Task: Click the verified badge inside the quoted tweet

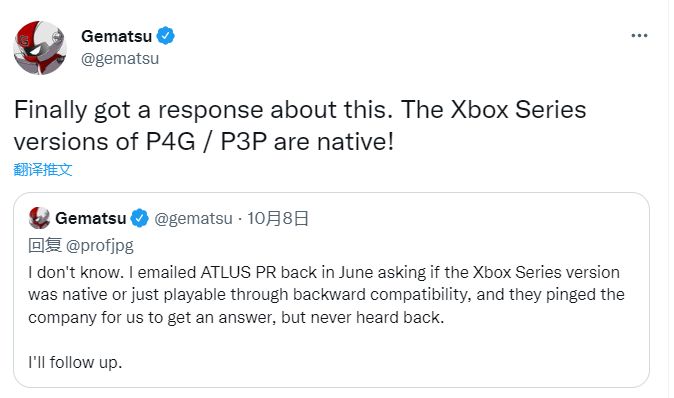Action: tap(139, 218)
